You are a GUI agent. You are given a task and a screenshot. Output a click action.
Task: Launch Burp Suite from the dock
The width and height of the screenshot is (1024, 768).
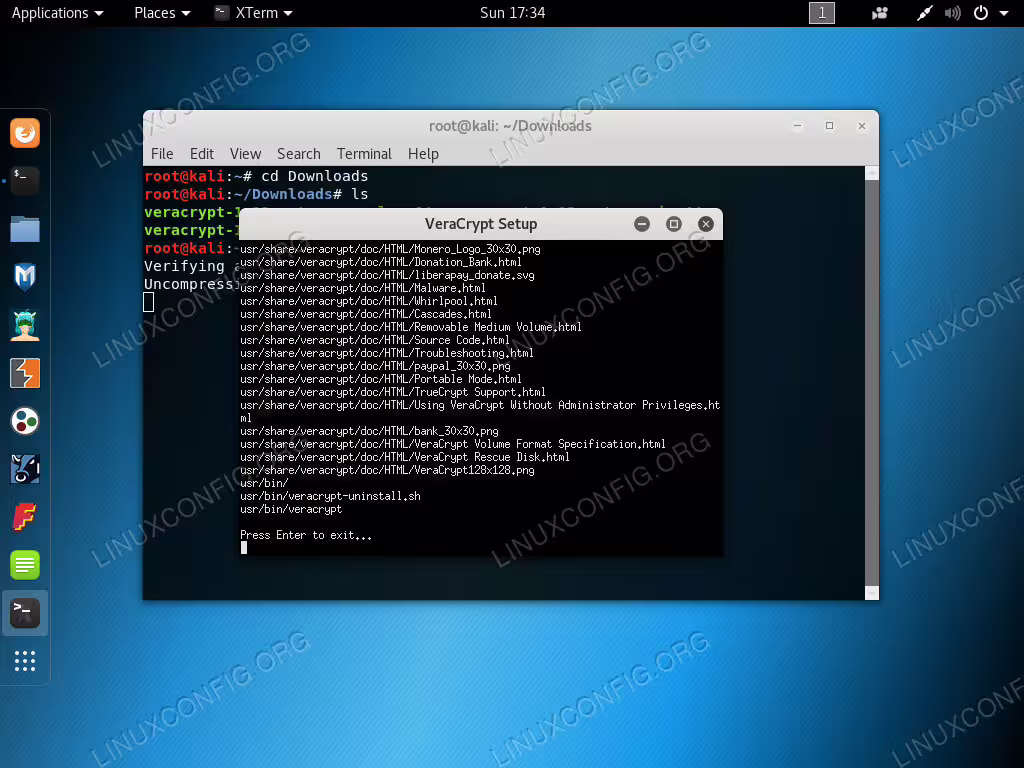pos(25,373)
